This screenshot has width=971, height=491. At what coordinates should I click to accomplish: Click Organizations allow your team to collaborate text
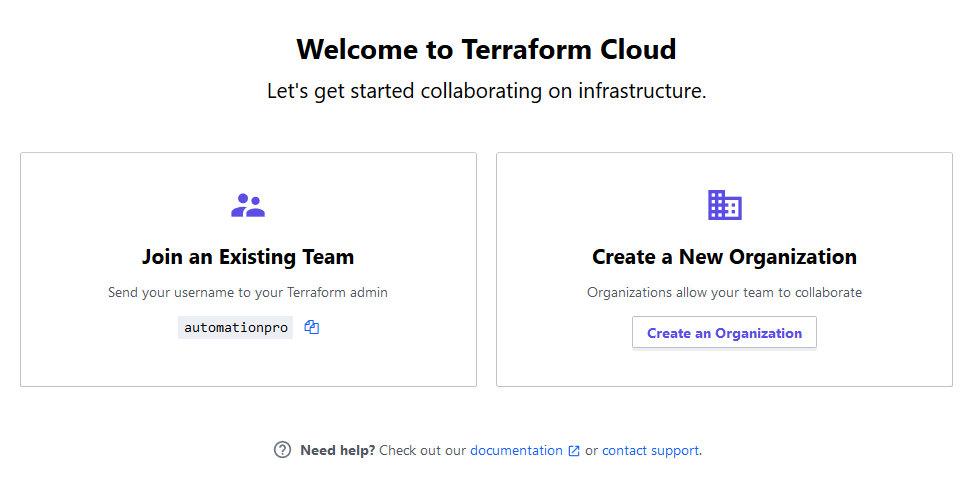click(x=725, y=292)
